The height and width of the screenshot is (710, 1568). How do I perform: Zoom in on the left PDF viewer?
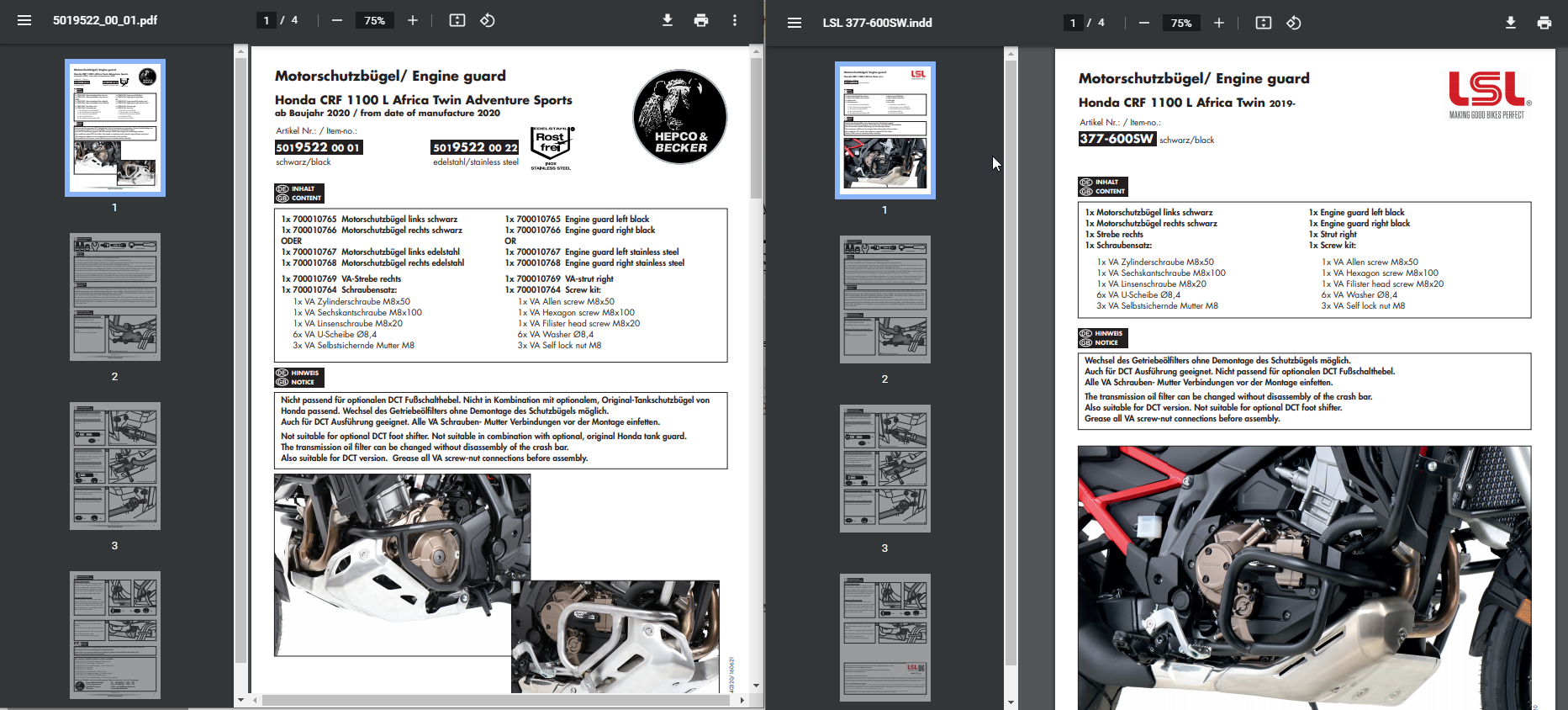point(413,20)
